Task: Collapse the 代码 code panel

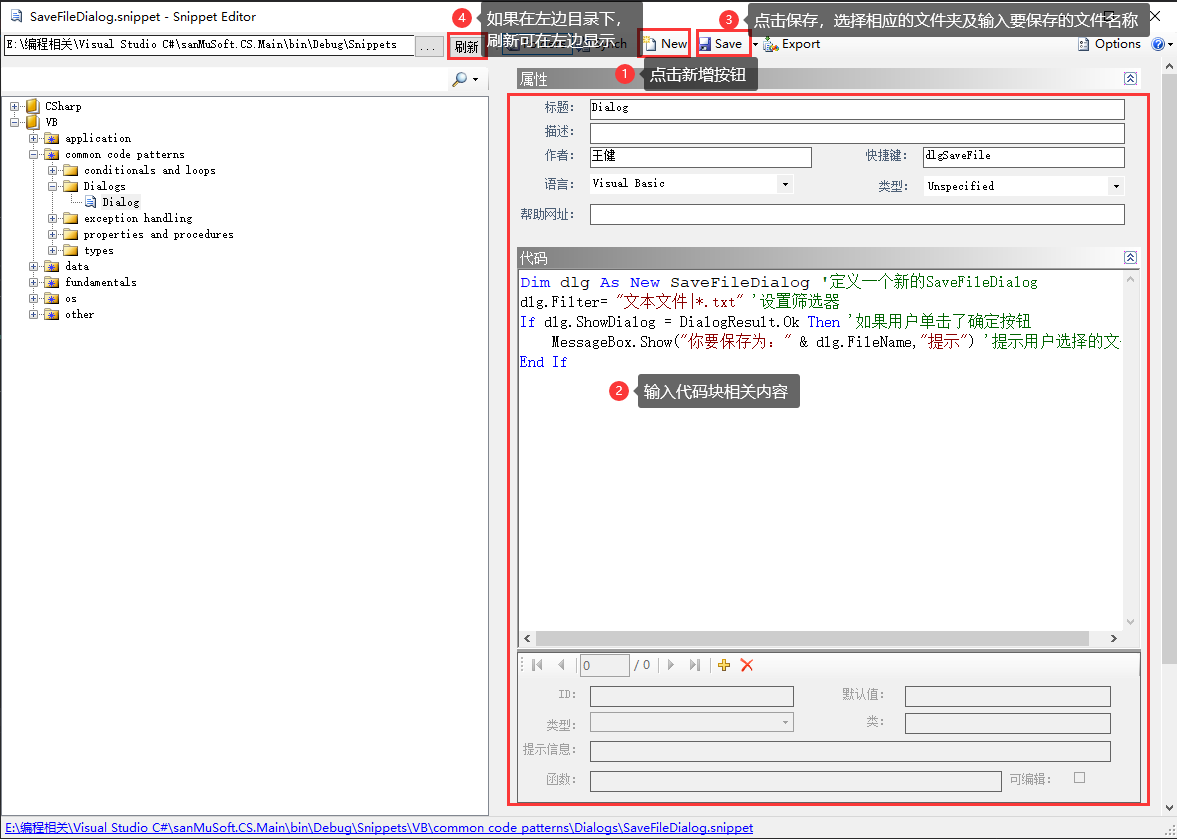Action: 1130,257
